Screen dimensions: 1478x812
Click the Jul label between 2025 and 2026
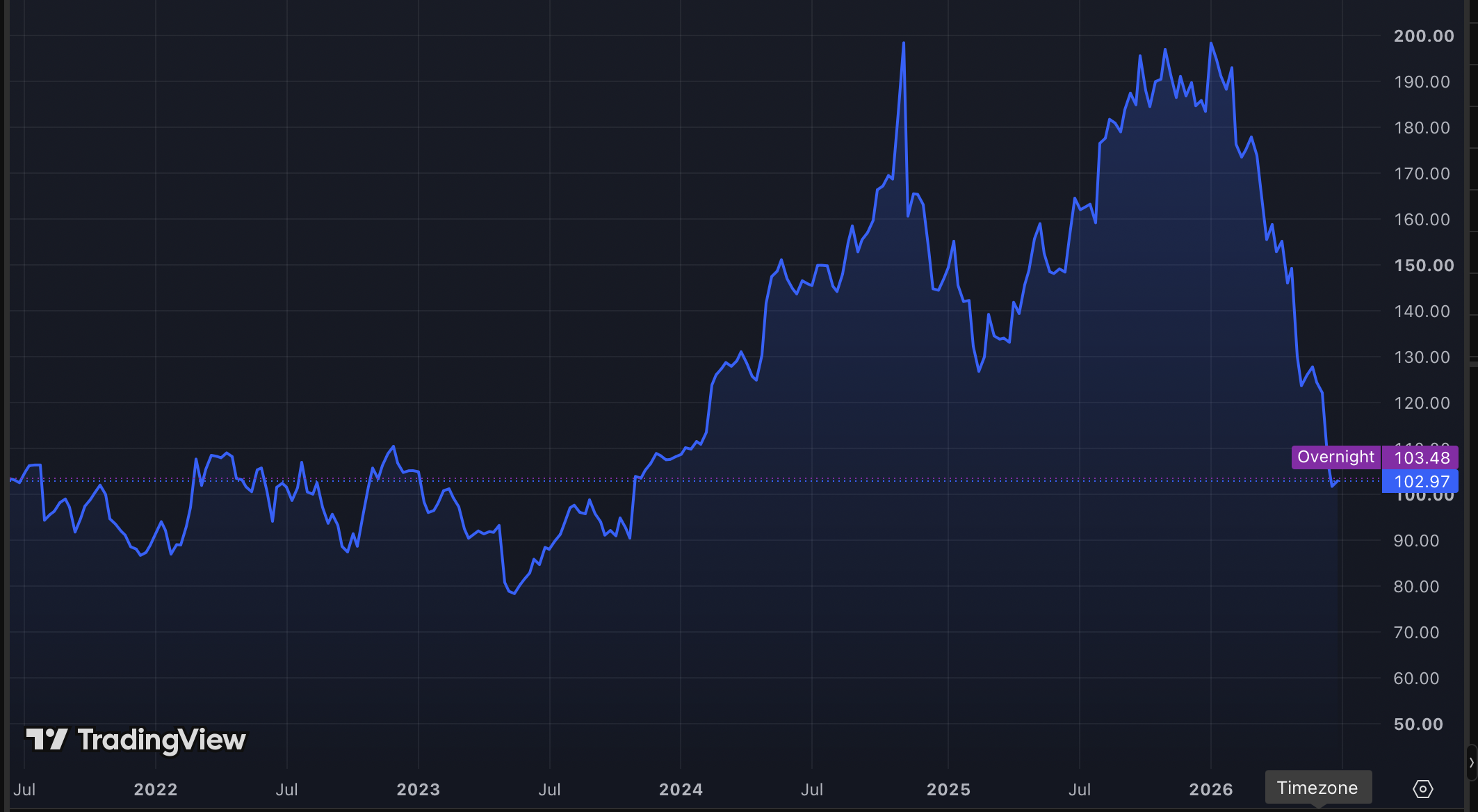[1080, 790]
